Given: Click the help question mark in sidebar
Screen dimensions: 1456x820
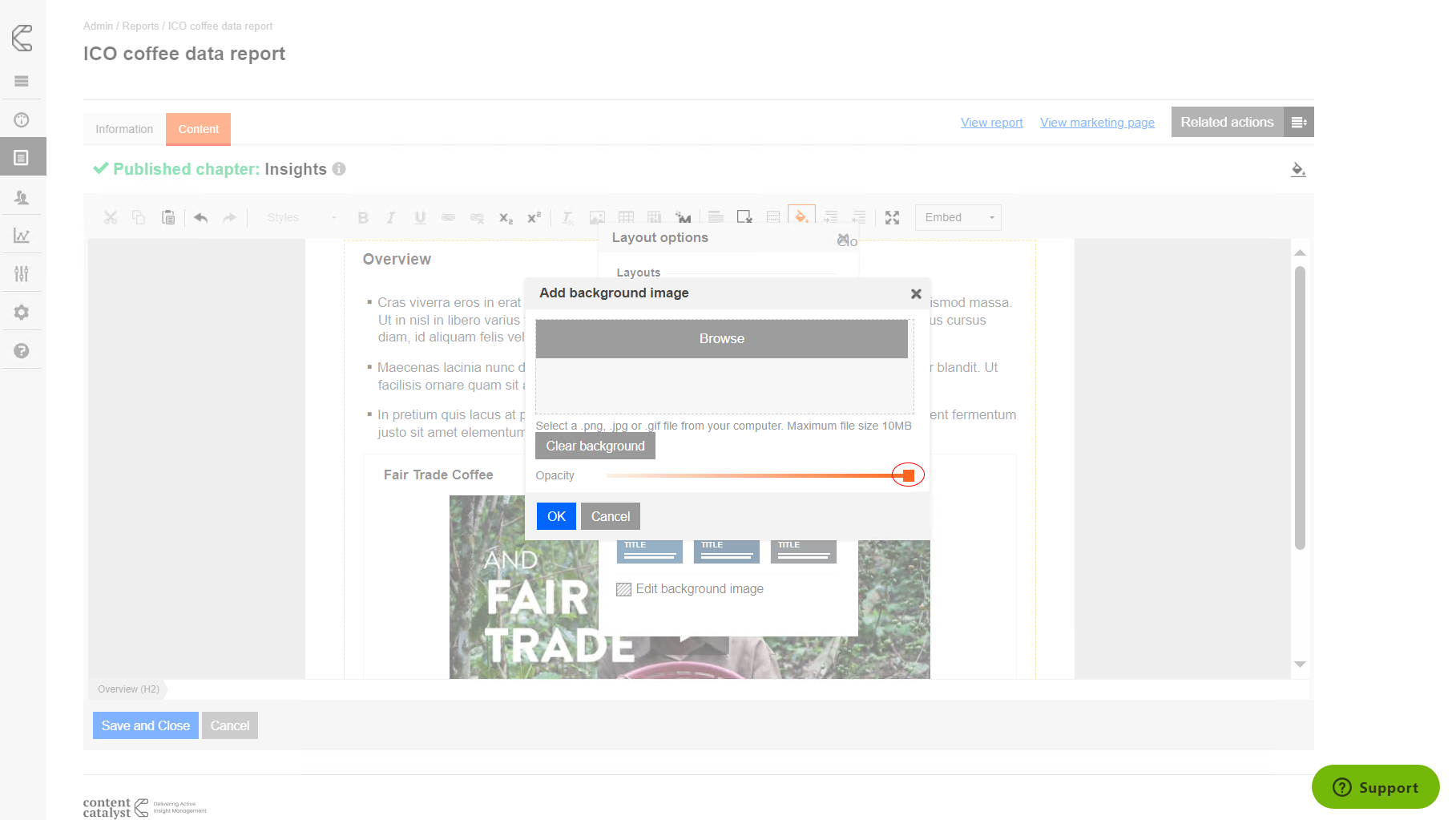Looking at the screenshot, I should (x=22, y=351).
